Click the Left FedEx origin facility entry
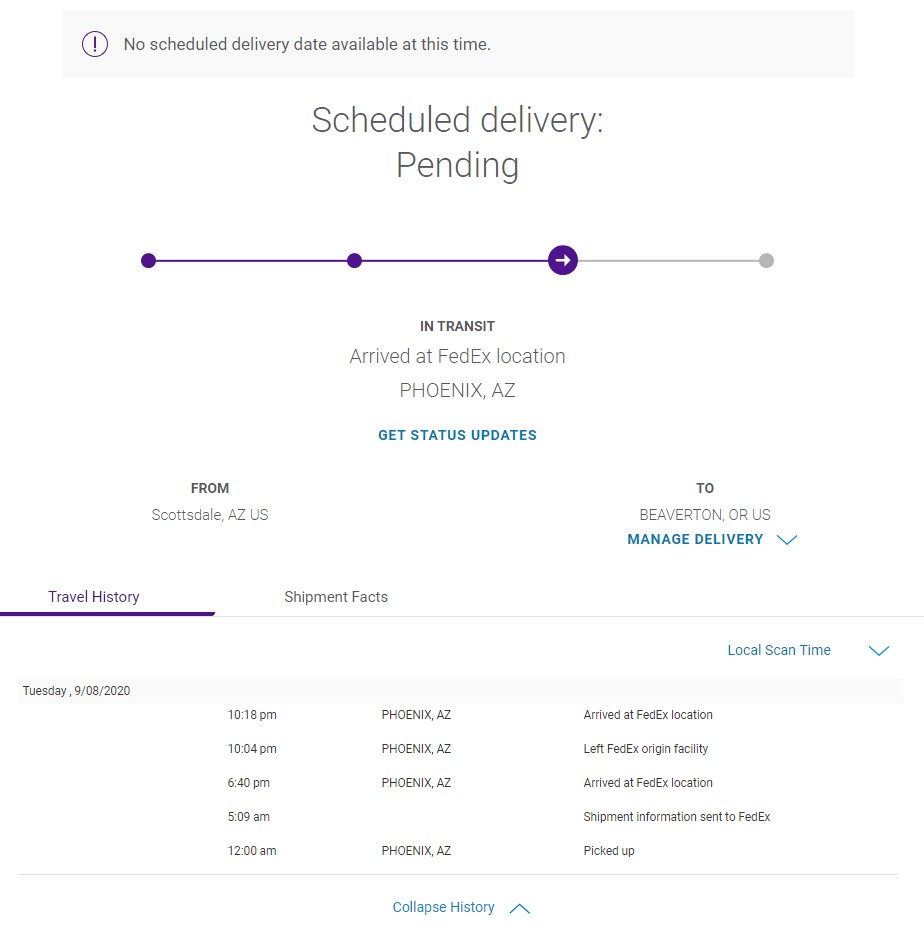Image resolution: width=924 pixels, height=940 pixels. click(x=645, y=749)
